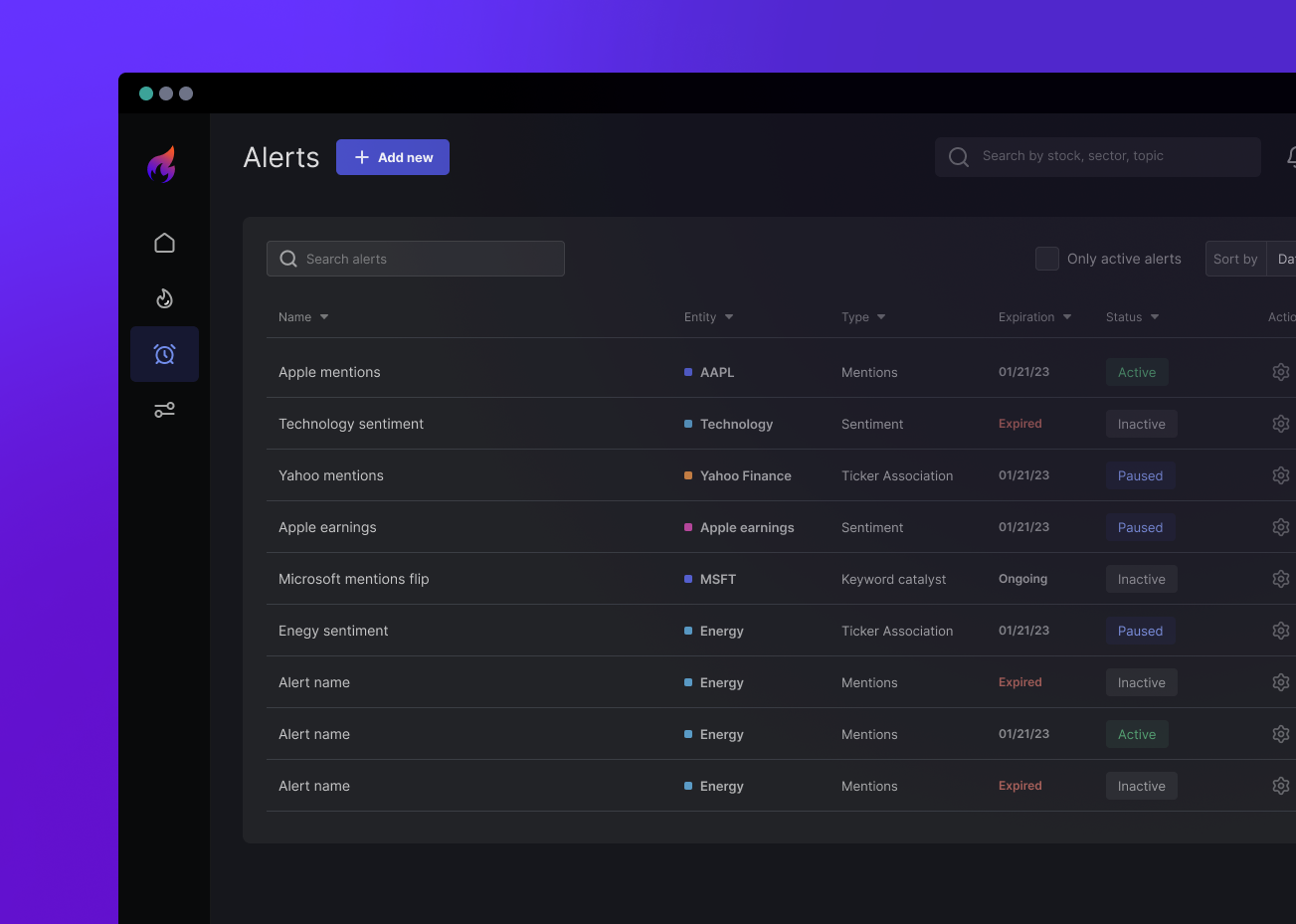Open gear settings for Apple earnings row

click(1281, 527)
